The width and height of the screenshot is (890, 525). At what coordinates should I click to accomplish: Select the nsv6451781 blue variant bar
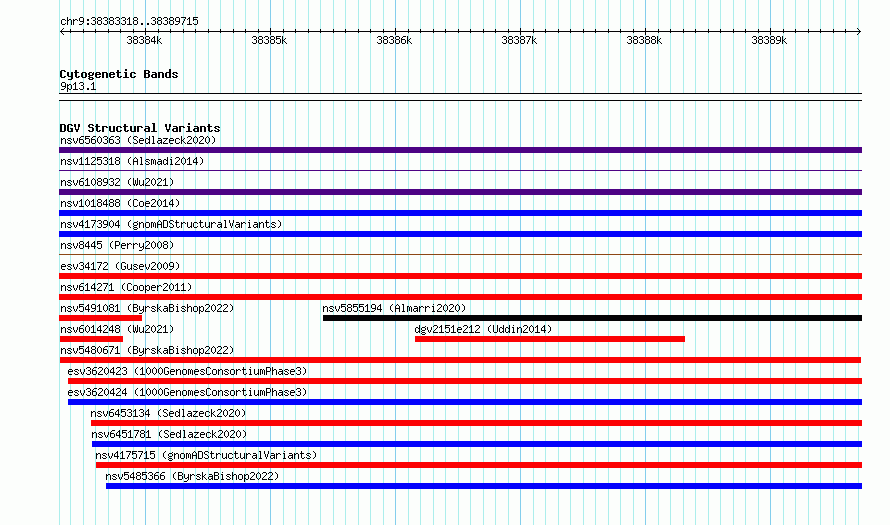(x=477, y=444)
